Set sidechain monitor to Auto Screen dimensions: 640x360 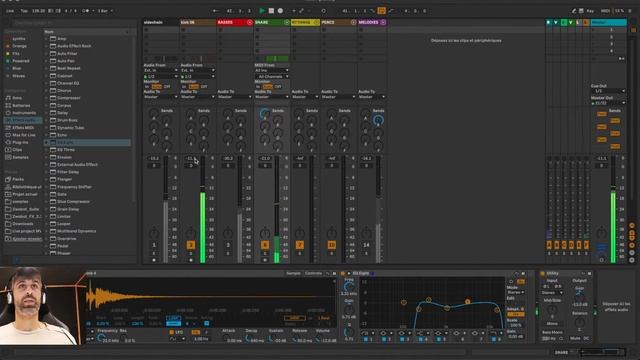coord(156,87)
